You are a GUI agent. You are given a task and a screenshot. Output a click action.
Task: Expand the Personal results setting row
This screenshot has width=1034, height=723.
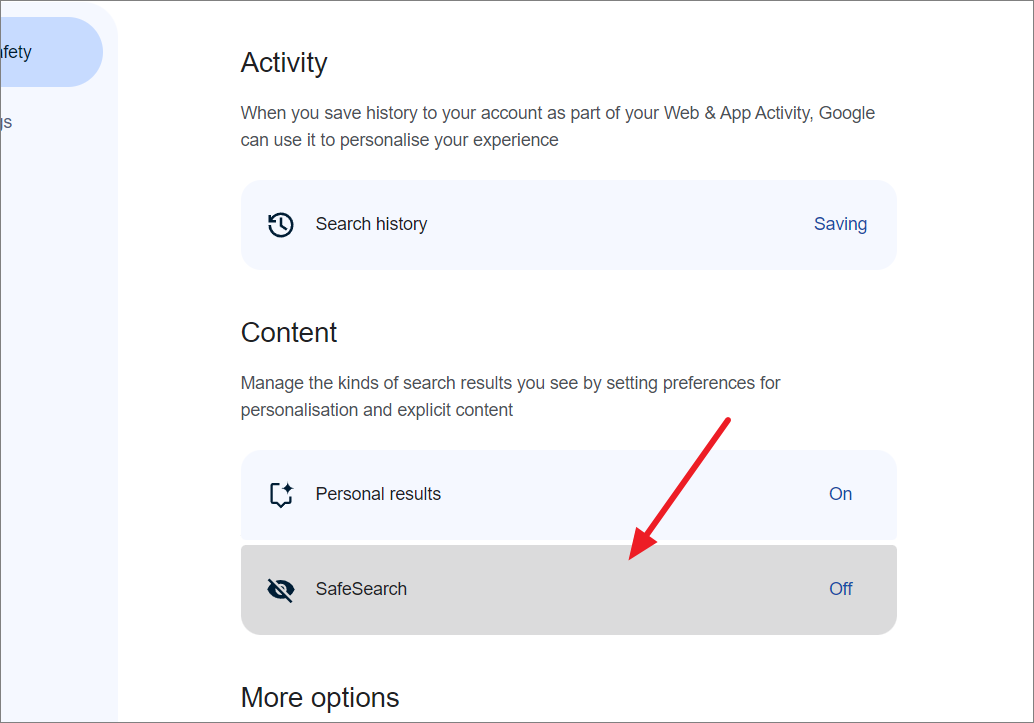(568, 494)
